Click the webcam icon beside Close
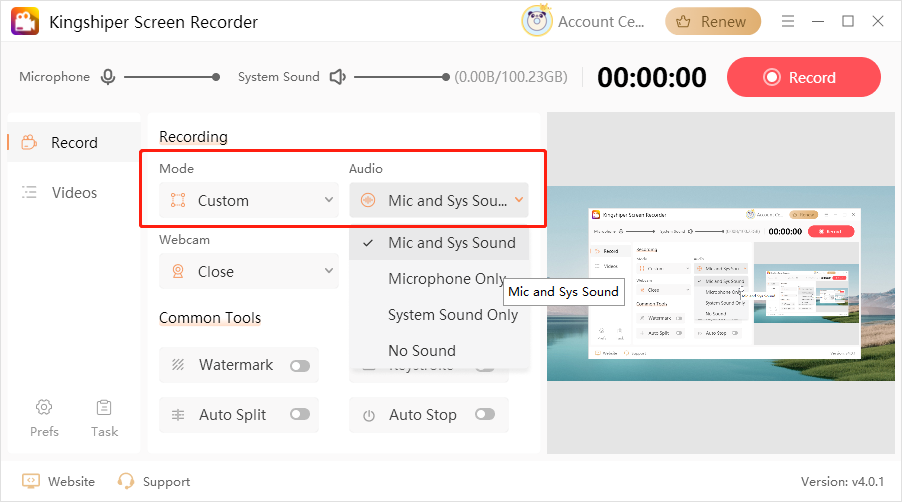Viewport: 902px width, 502px height. [178, 271]
